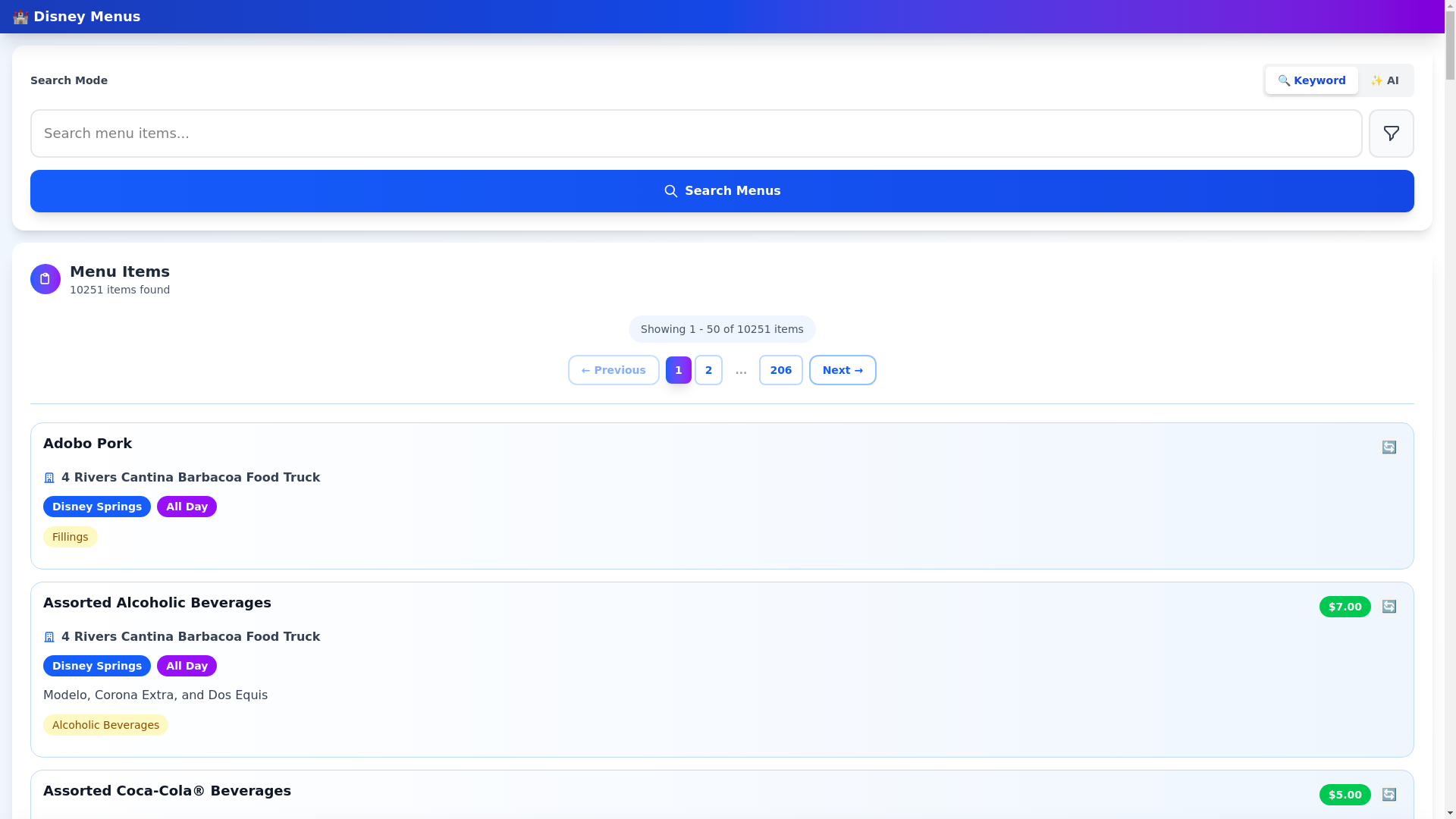This screenshot has height=819, width=1456.
Task: Click the Disney Menus castle logo
Action: click(x=20, y=17)
